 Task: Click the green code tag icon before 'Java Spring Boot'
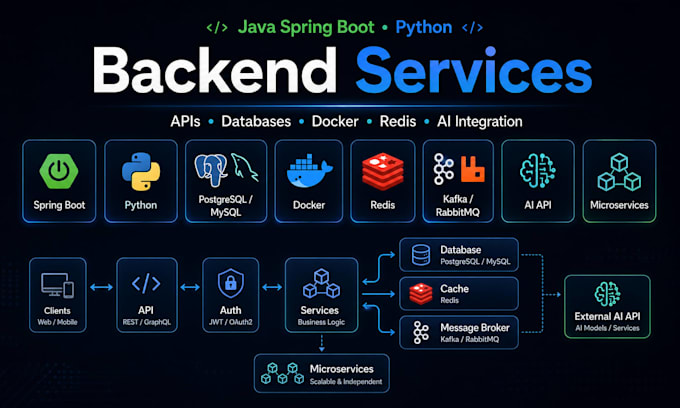click(x=217, y=28)
